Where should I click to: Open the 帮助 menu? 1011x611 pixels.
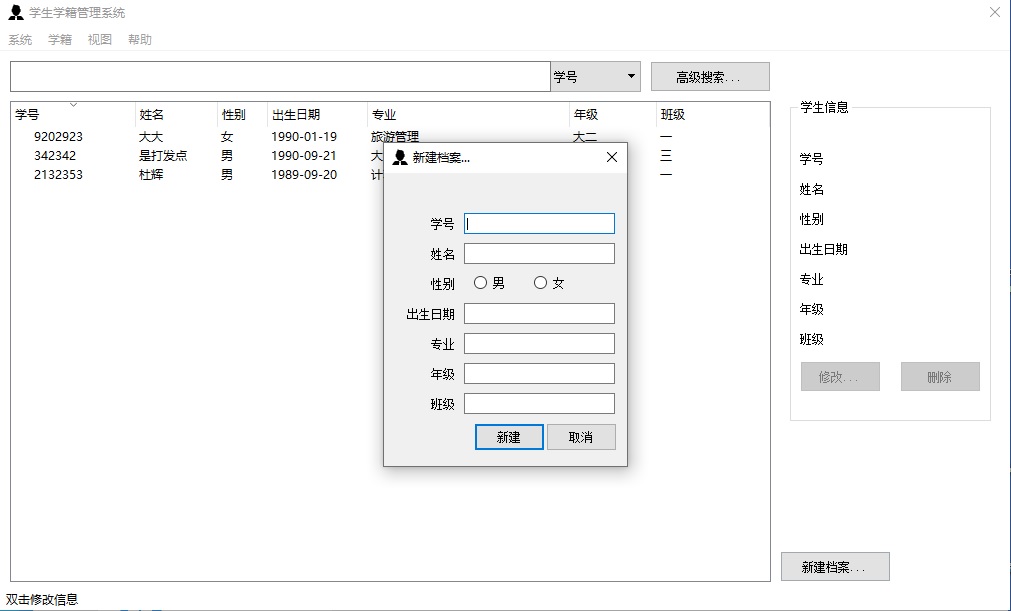(139, 39)
